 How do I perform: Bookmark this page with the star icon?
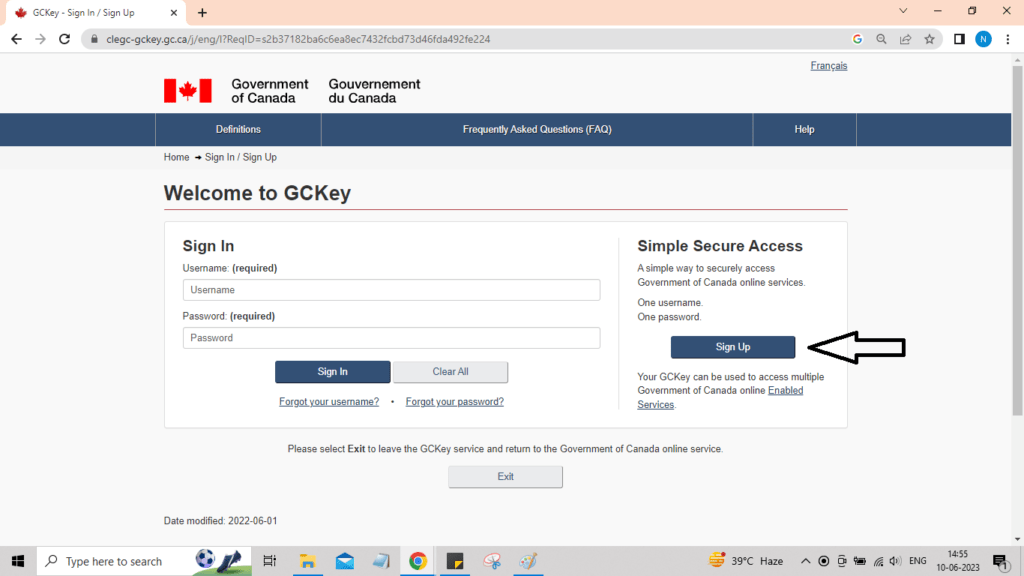930,39
